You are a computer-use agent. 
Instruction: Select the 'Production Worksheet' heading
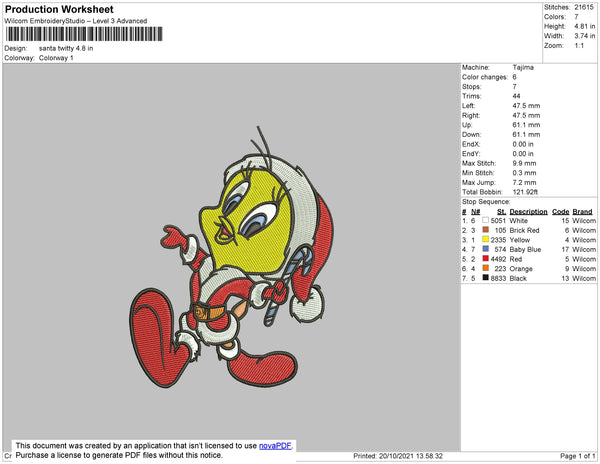59,10
